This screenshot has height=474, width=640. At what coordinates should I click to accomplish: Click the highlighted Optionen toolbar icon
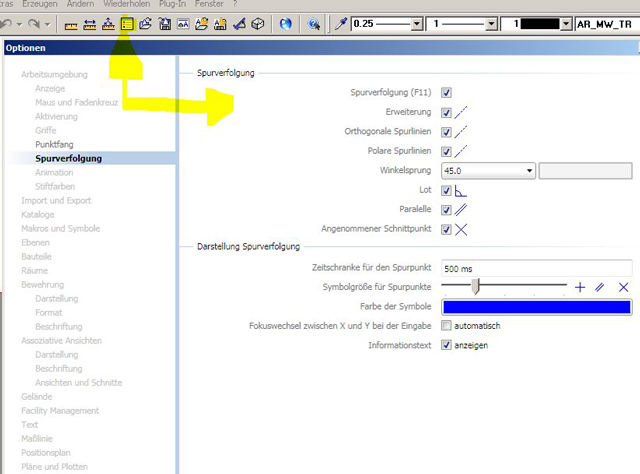coord(128,23)
